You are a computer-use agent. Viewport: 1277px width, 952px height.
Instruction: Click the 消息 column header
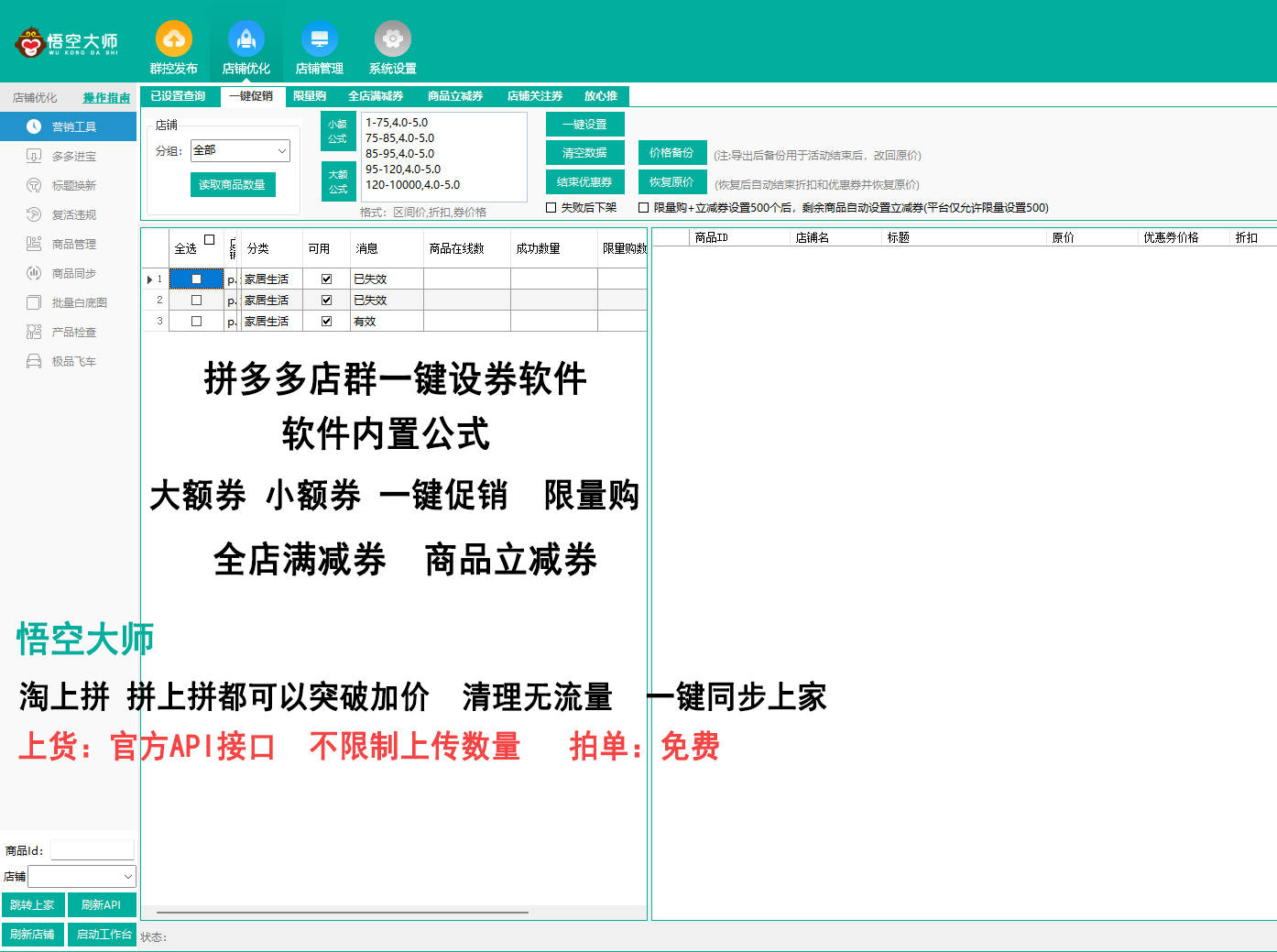tap(387, 248)
